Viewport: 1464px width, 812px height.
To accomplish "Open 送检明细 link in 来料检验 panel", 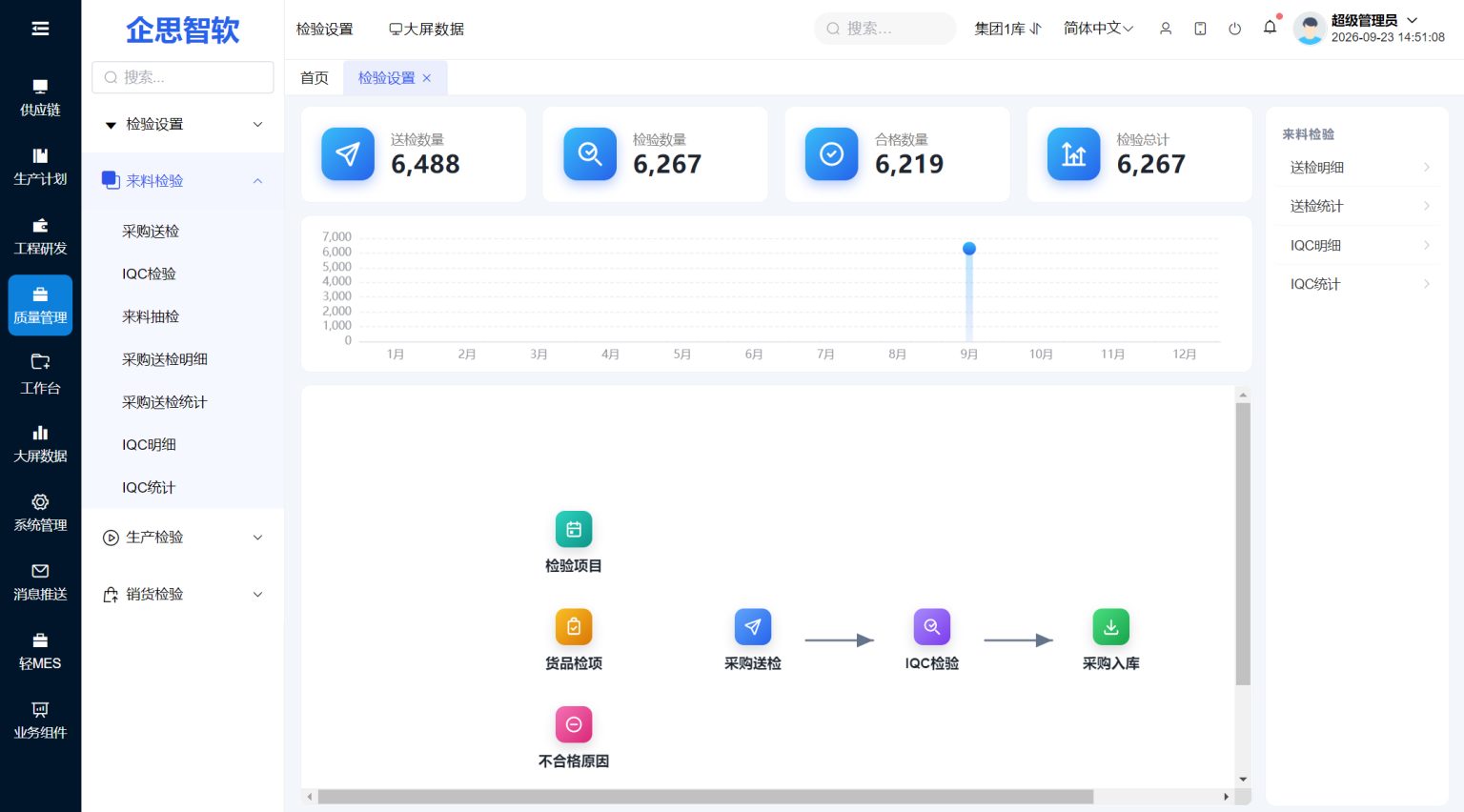I will pyautogui.click(x=1359, y=168).
